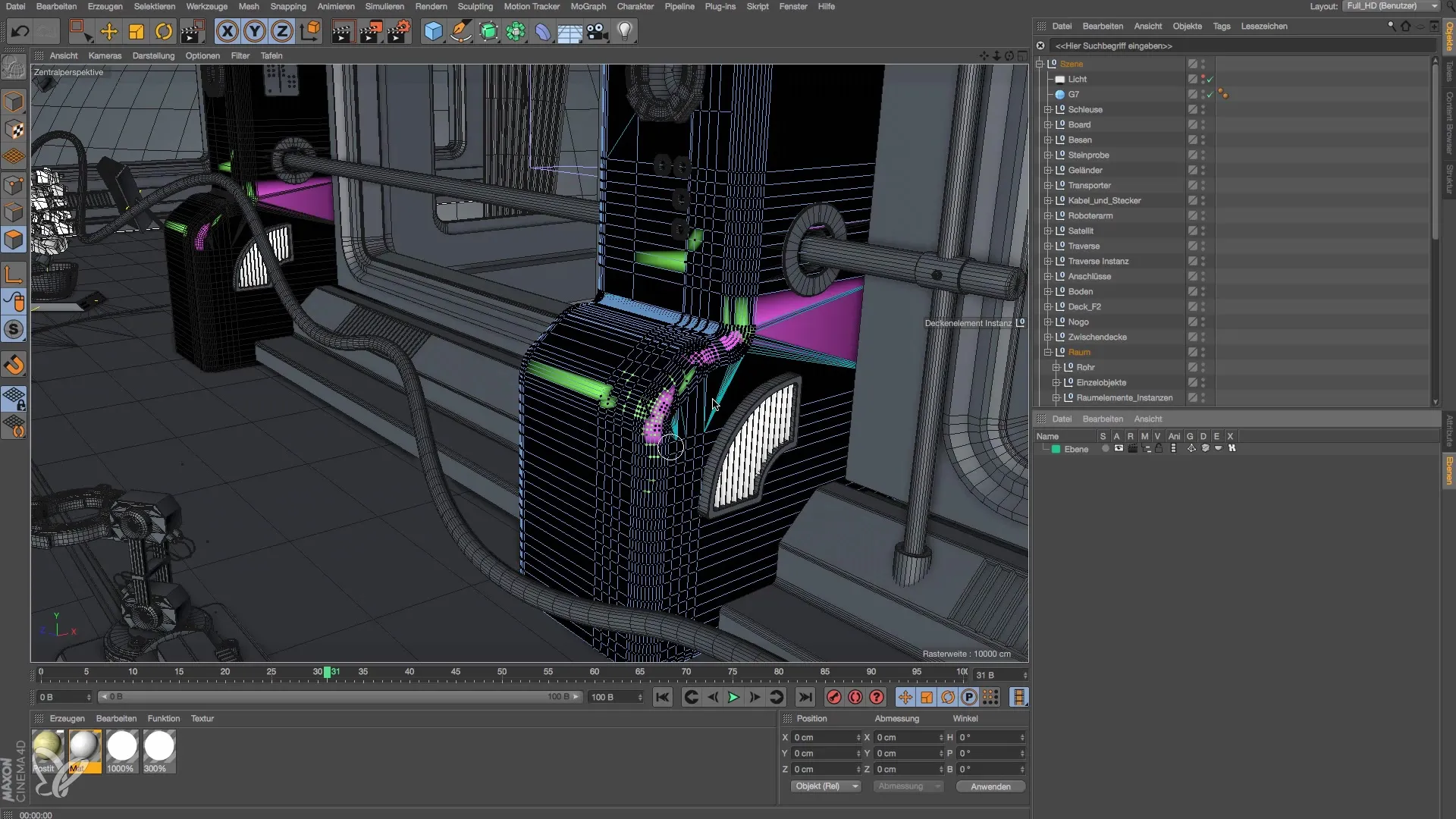Viewport: 1456px width, 819px height.
Task: Add a floor environment object icon
Action: [570, 31]
